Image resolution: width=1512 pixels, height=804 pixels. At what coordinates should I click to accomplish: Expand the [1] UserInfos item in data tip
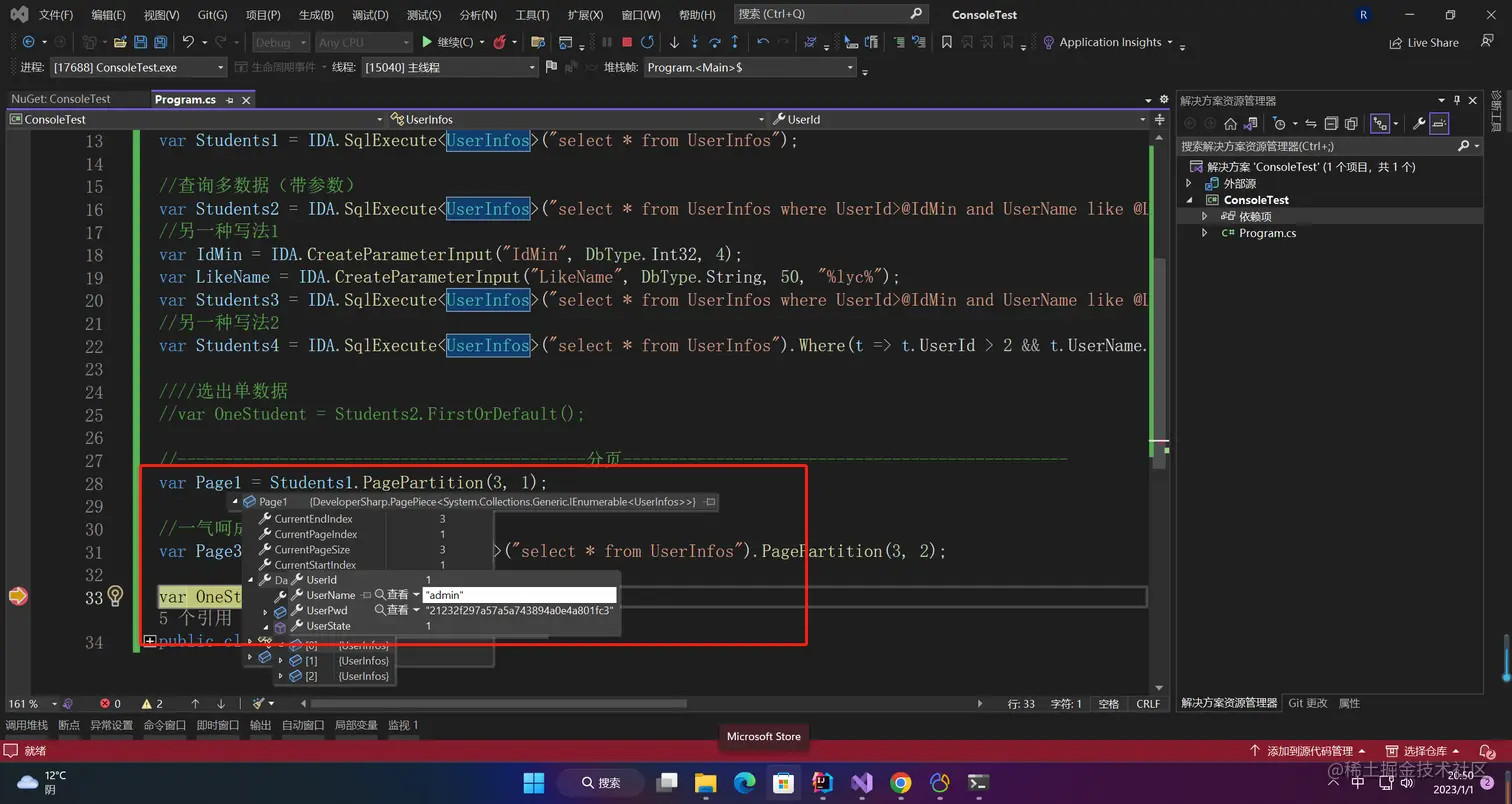pyautogui.click(x=281, y=661)
